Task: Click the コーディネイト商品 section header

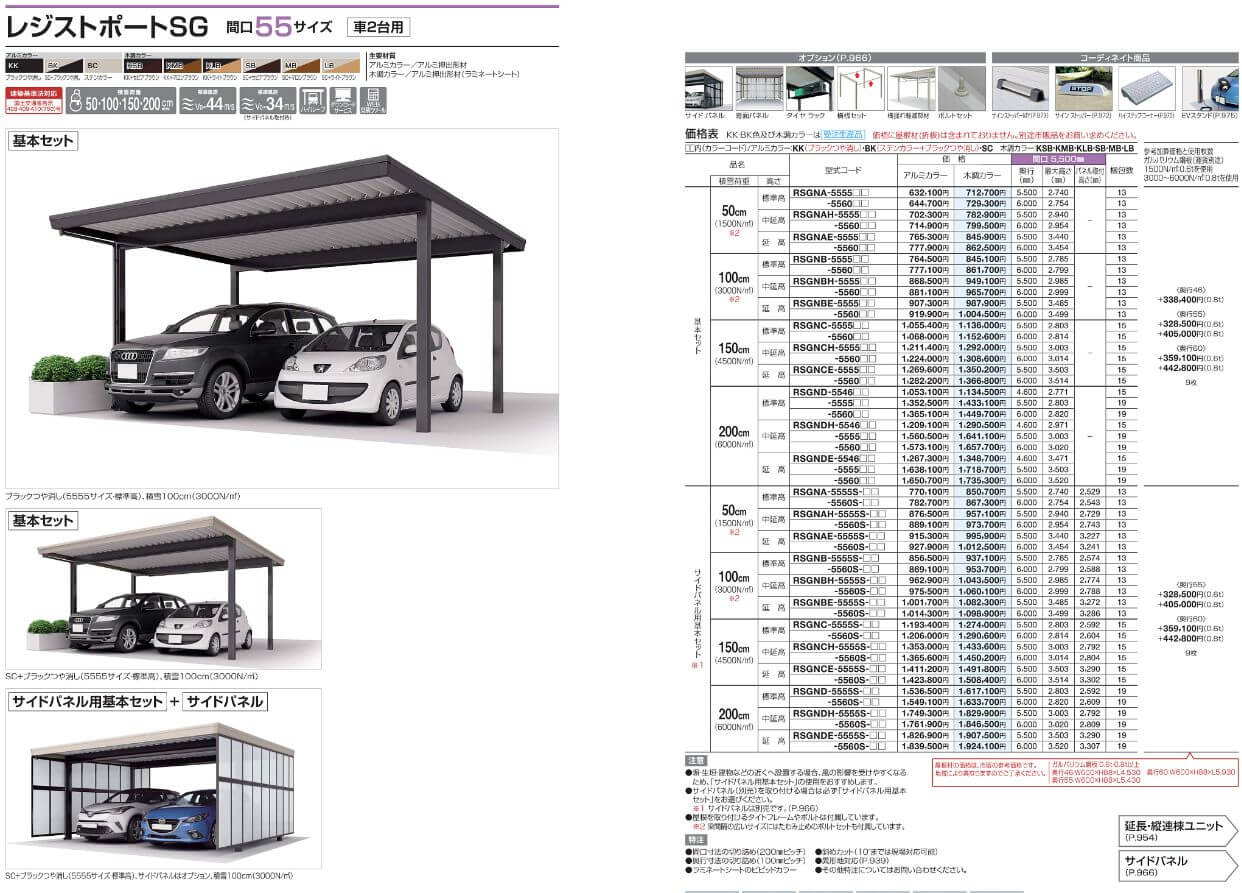Action: pos(1115,58)
